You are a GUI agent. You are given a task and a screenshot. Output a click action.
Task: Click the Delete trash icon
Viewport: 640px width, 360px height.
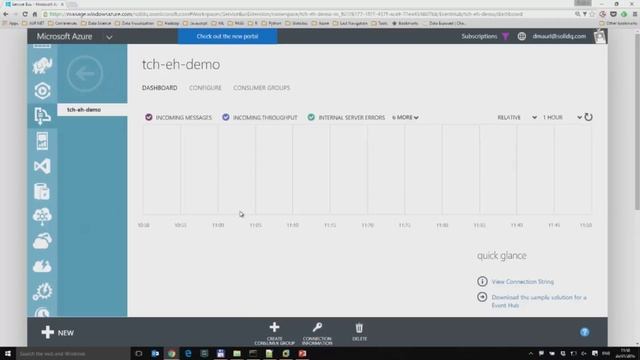[359, 328]
